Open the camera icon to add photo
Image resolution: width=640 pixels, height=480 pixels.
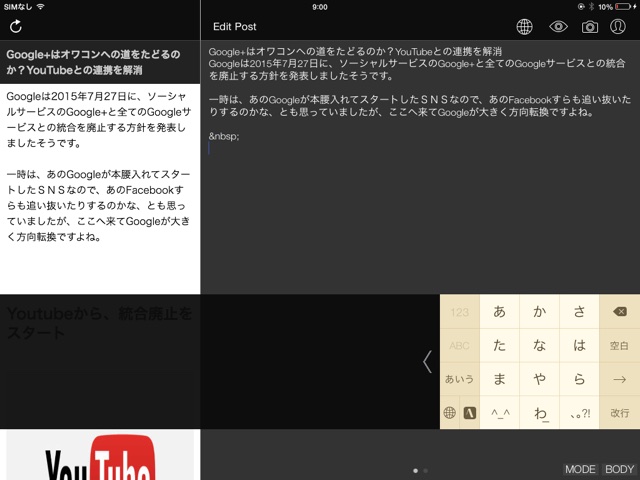point(589,27)
